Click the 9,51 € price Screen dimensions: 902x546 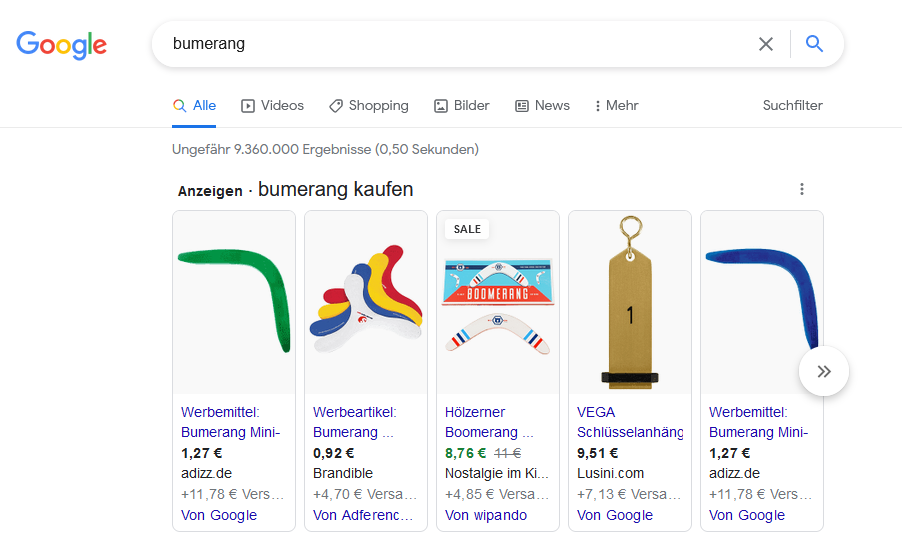point(598,453)
